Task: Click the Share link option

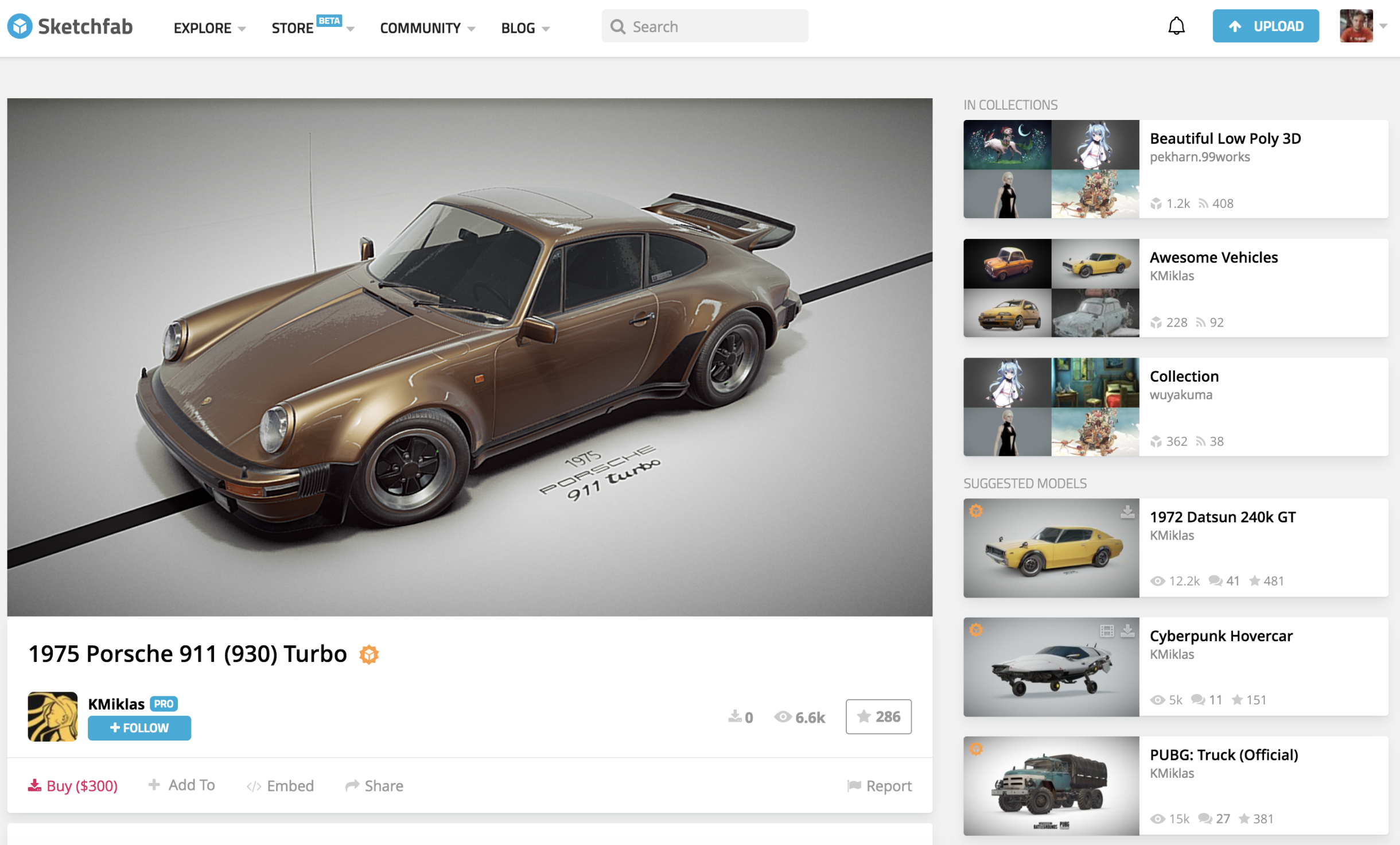Action: [375, 785]
